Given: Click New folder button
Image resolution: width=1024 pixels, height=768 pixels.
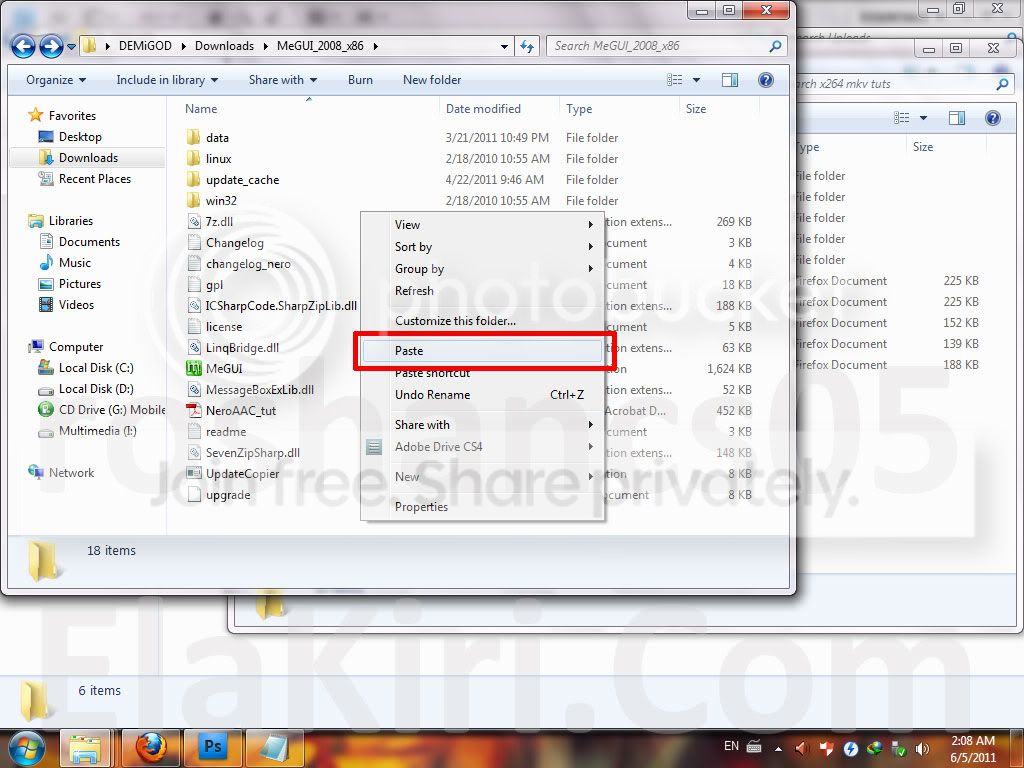Looking at the screenshot, I should pyautogui.click(x=432, y=80).
